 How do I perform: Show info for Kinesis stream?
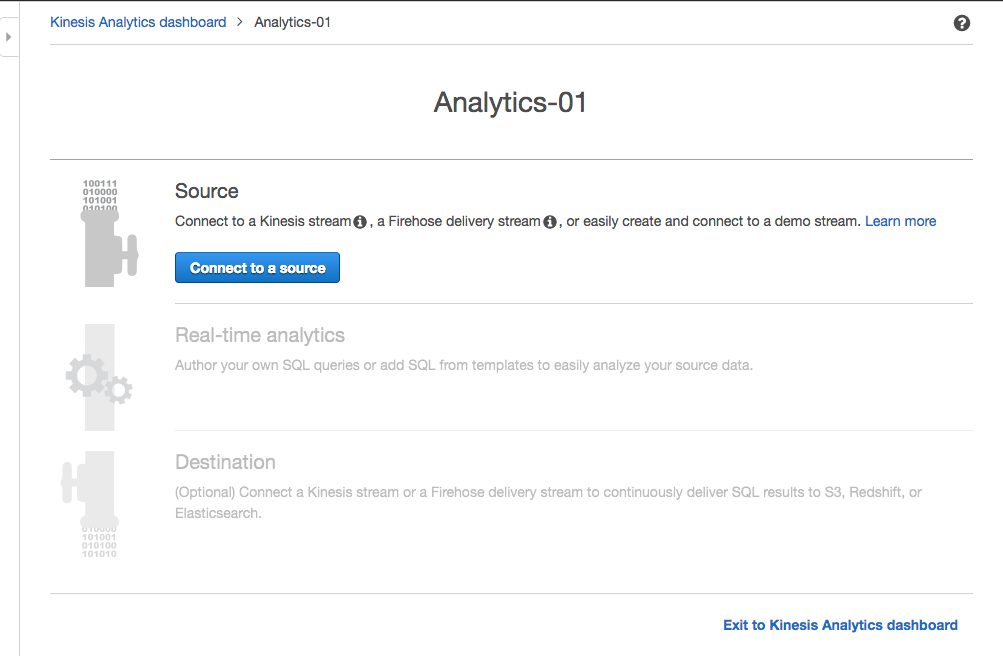360,222
